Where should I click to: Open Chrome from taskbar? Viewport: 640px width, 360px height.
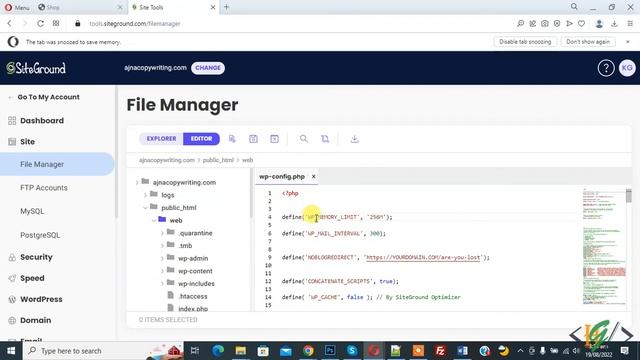tap(308, 351)
